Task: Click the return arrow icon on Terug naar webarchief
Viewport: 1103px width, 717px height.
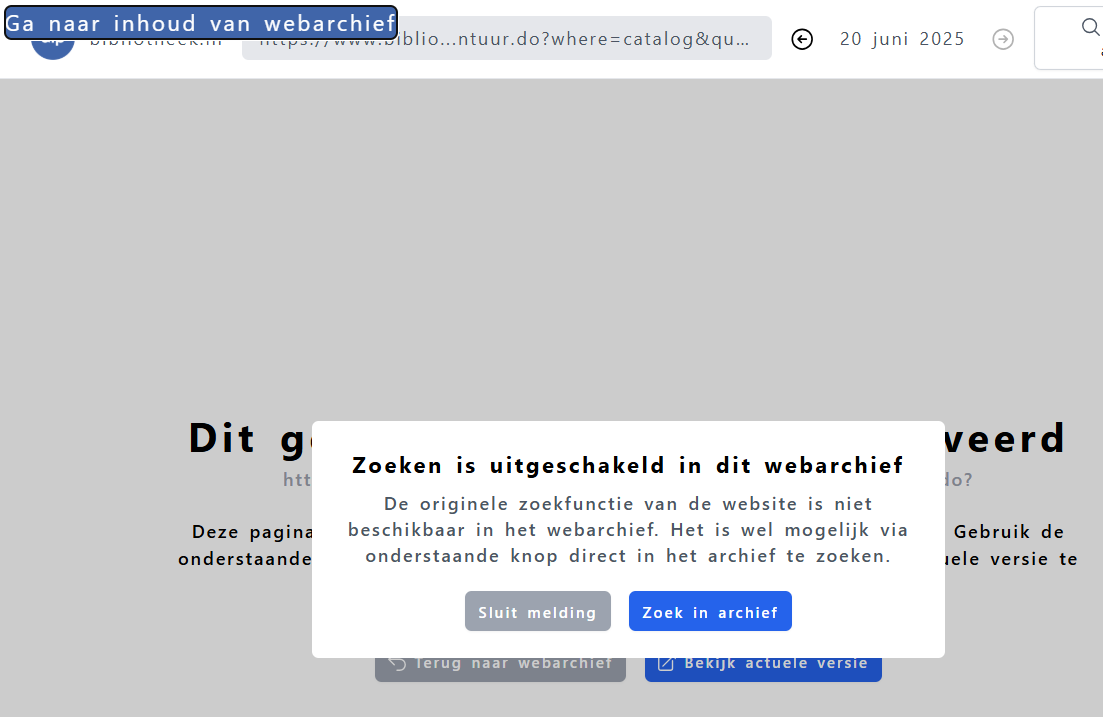Action: pos(396,662)
